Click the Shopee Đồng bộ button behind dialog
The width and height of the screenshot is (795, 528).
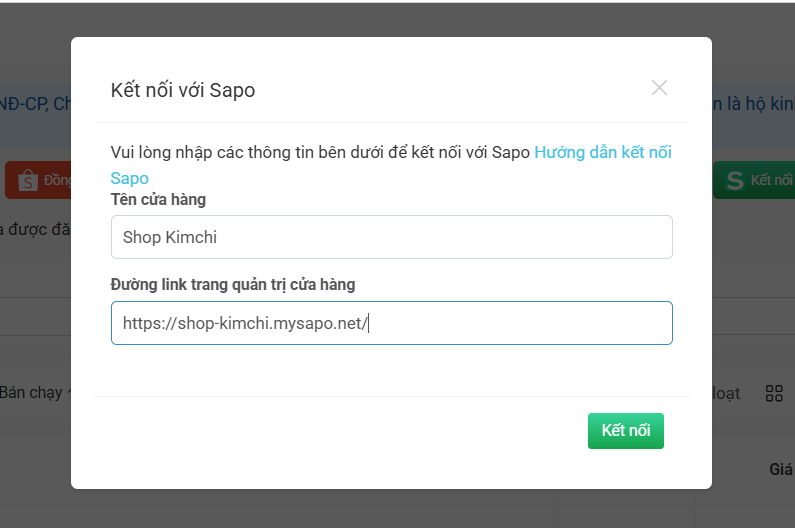38,180
